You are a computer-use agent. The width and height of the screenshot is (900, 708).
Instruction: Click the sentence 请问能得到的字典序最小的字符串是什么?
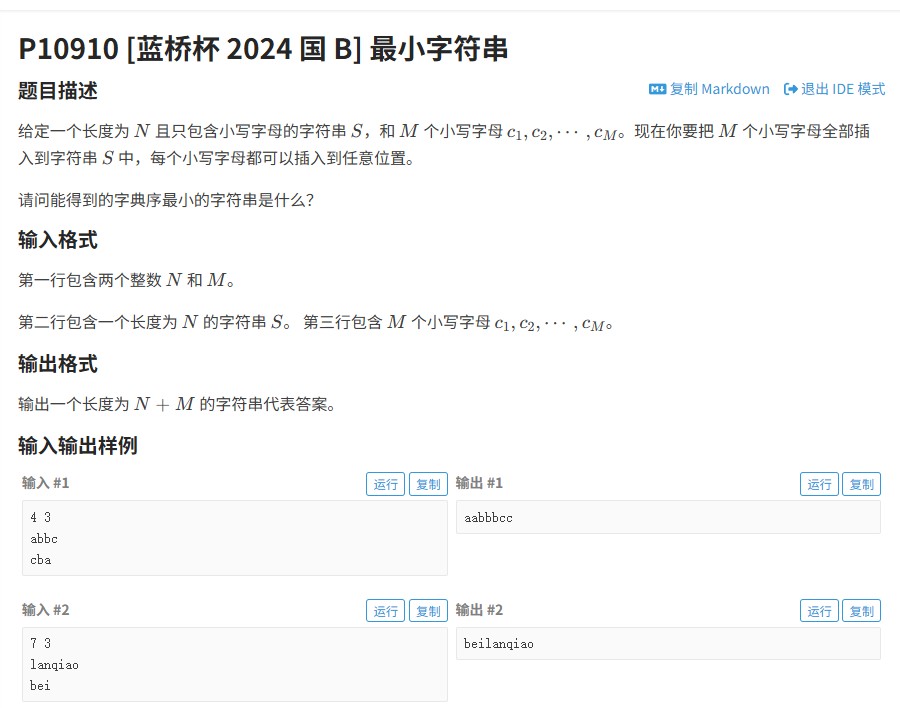tap(166, 200)
